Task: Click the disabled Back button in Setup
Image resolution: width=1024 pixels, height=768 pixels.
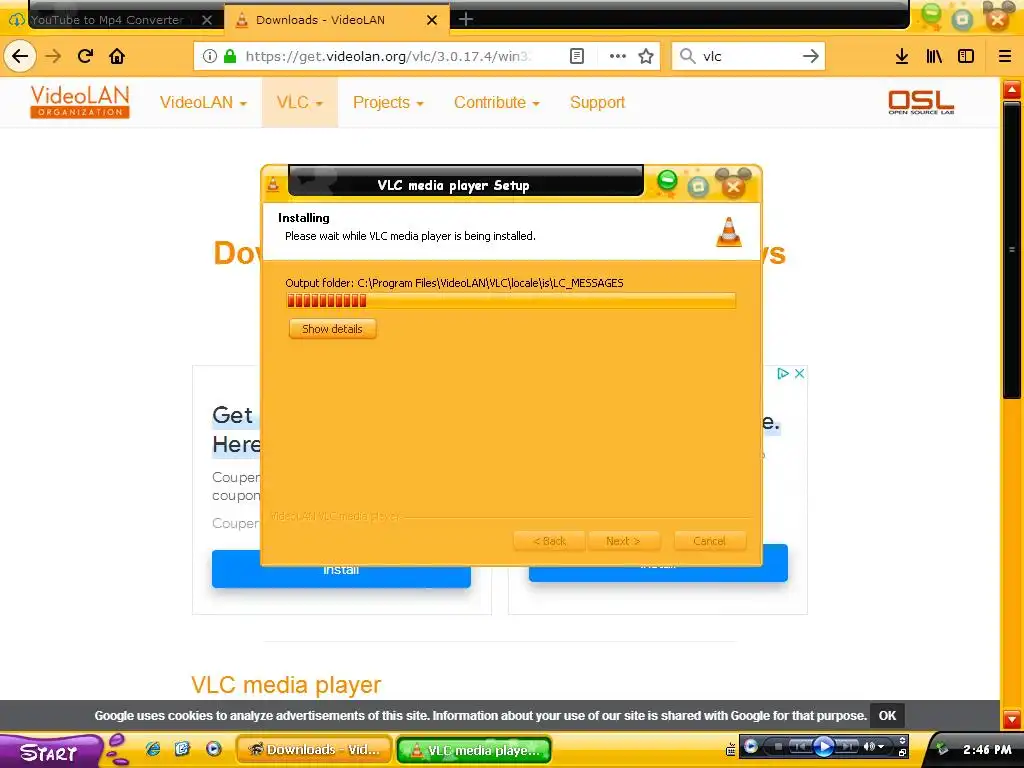Action: (549, 541)
